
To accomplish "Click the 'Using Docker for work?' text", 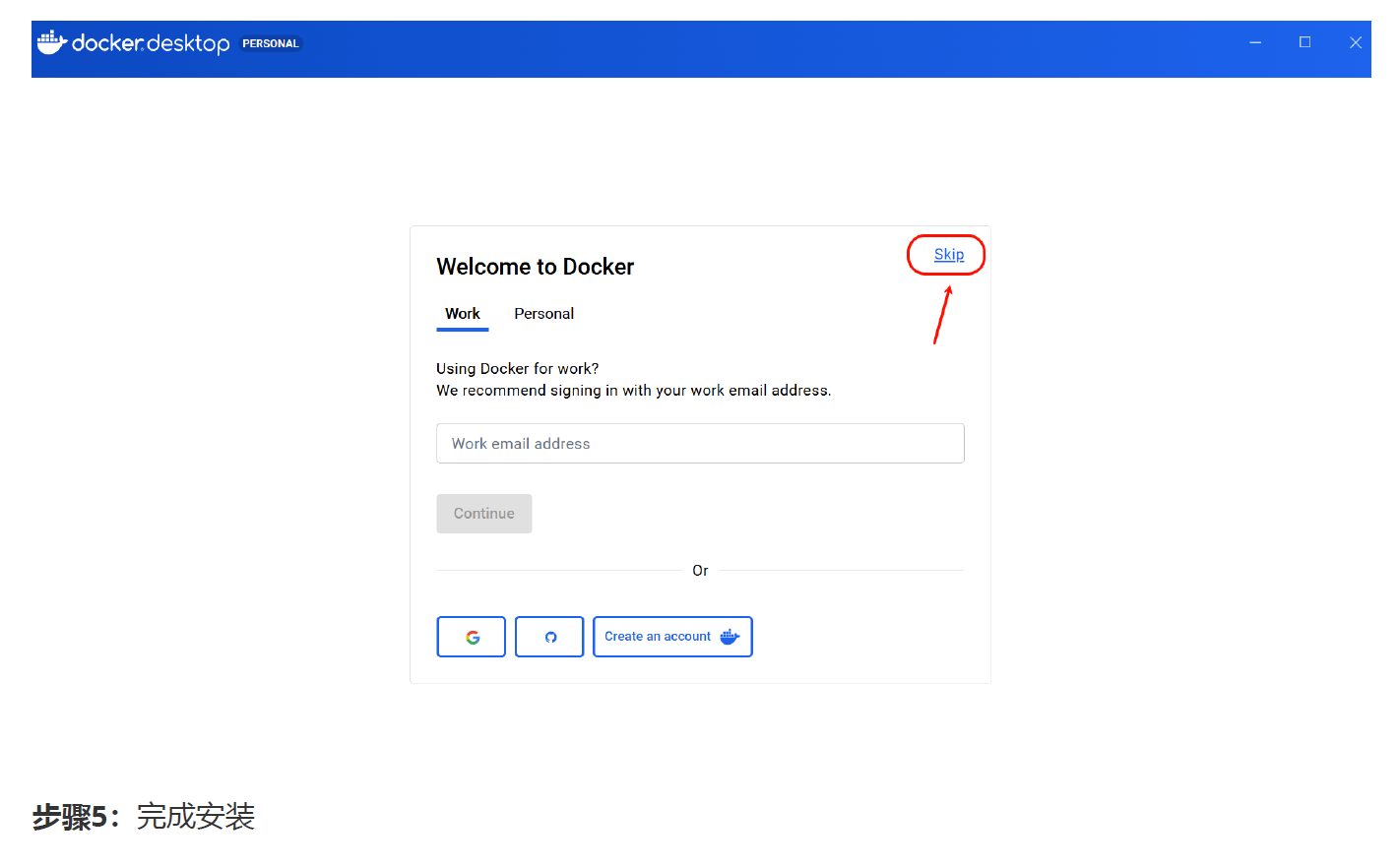I will point(518,369).
